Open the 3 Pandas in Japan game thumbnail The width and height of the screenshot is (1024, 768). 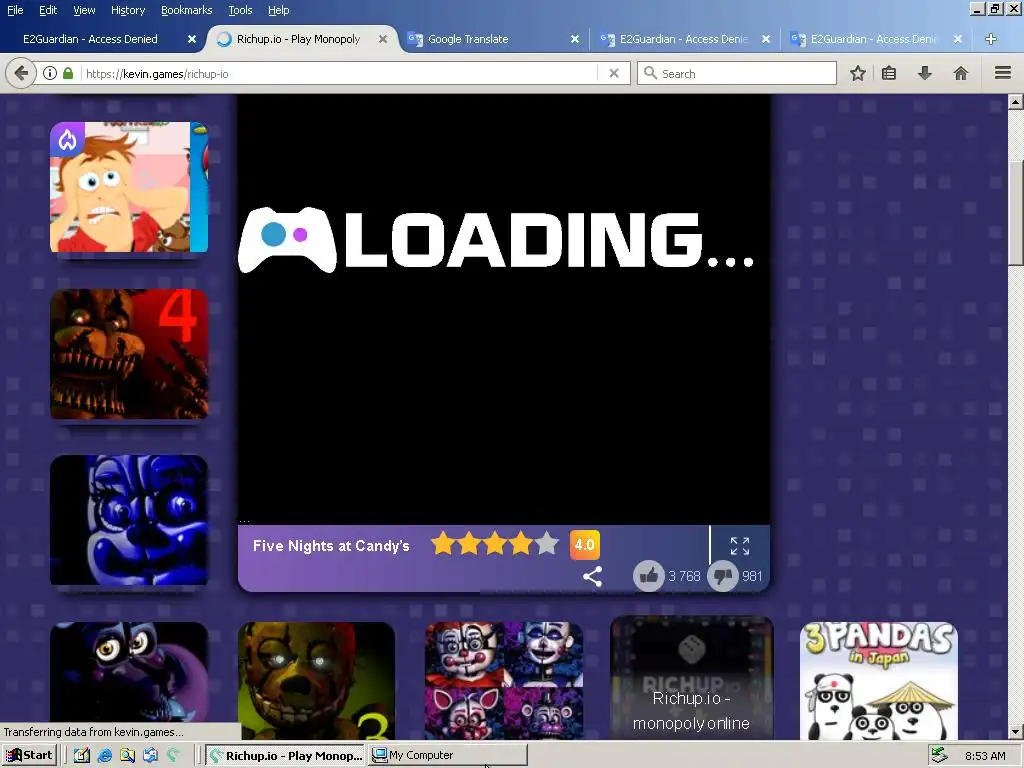879,680
